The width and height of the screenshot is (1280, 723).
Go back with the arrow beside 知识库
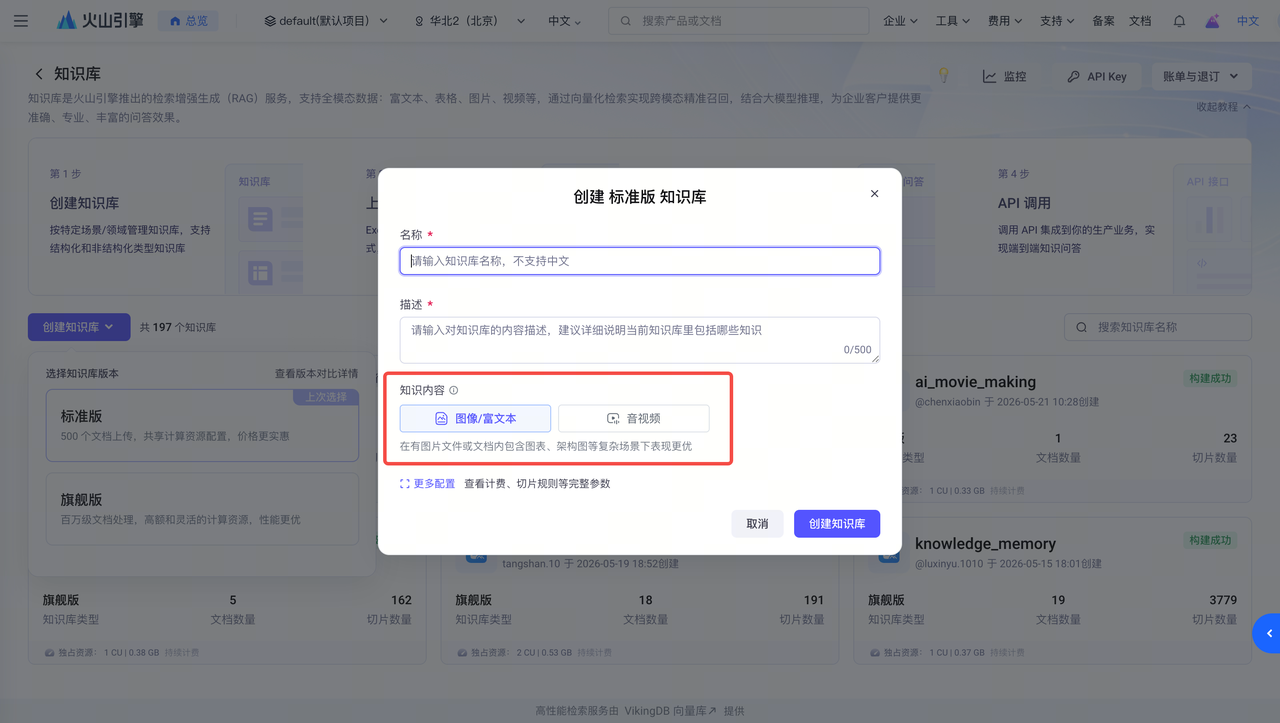[x=39, y=74]
